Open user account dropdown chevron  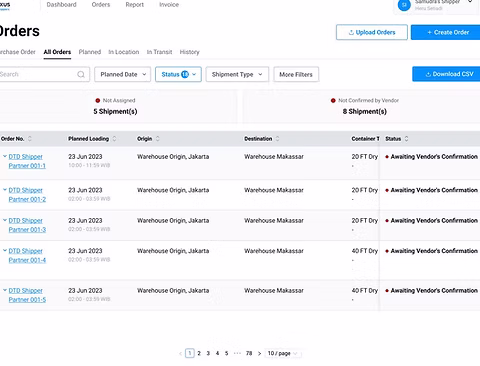470,1
